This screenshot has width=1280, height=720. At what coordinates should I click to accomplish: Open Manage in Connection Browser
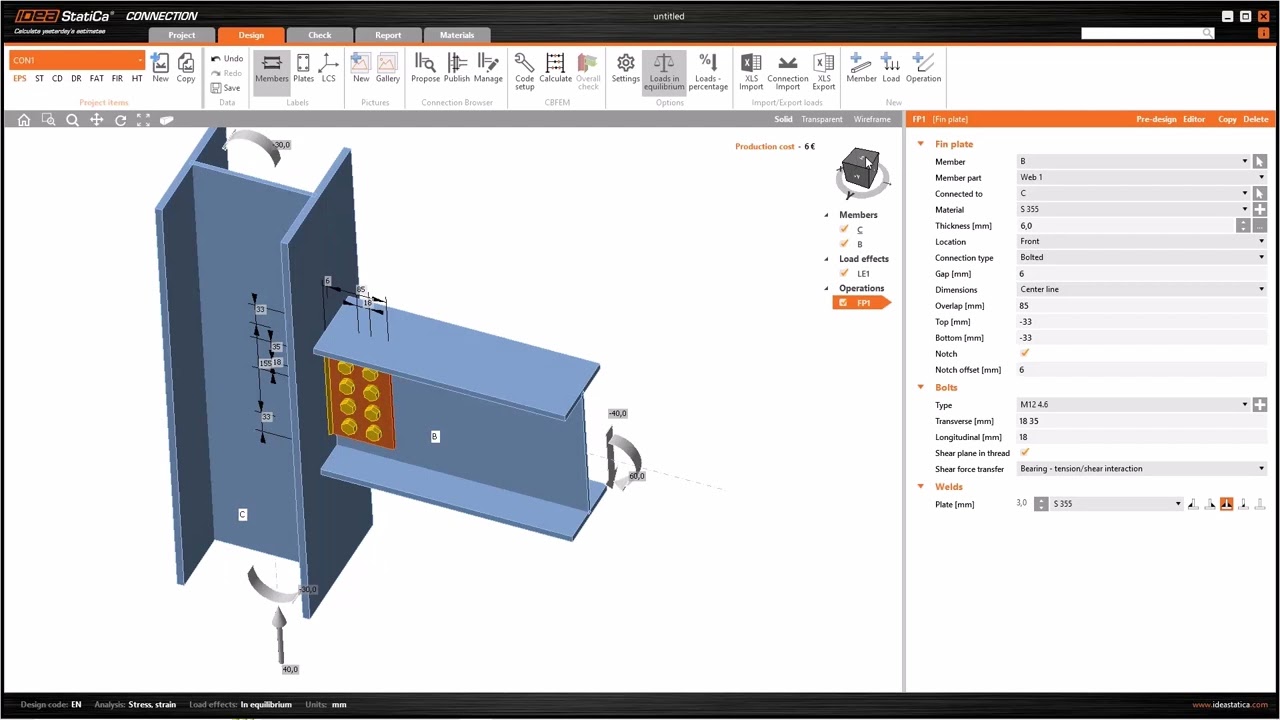(488, 68)
